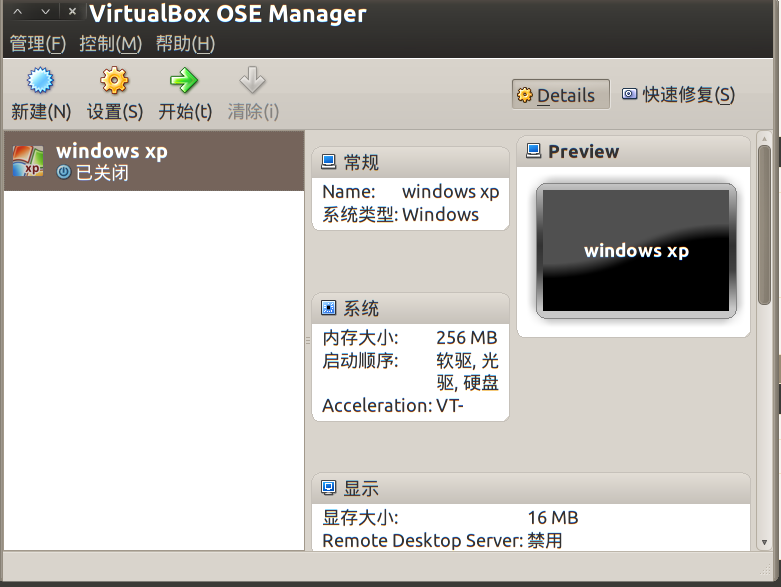Open the 帮助(H) menu
Image resolution: width=781 pixels, height=587 pixels.
click(185, 44)
